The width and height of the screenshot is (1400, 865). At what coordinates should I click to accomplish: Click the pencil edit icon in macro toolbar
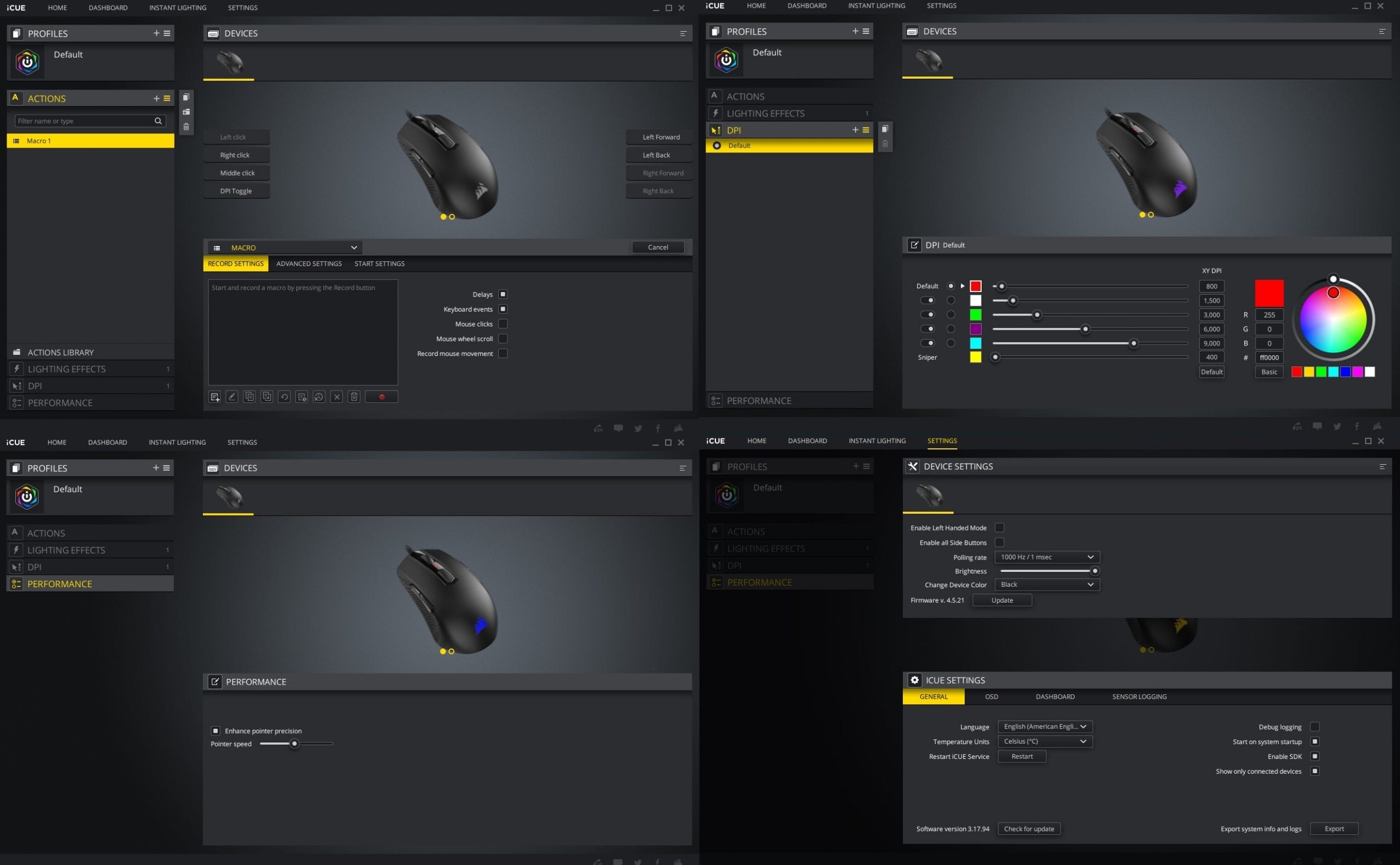[232, 397]
